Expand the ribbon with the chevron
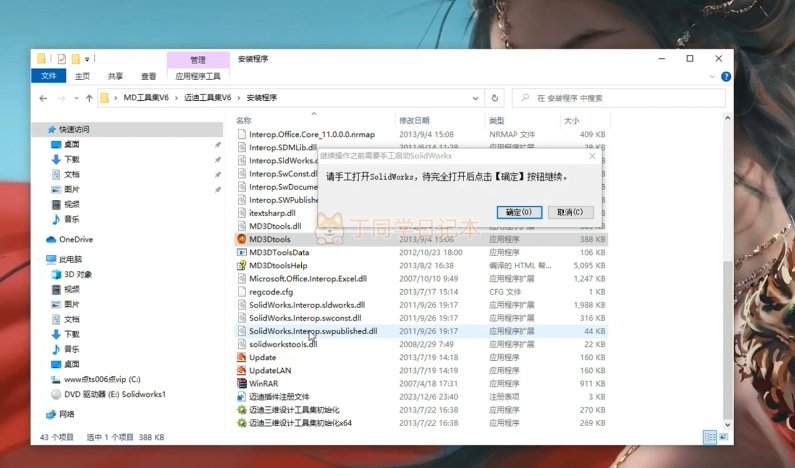Screen dimensions: 795x468 708,76
